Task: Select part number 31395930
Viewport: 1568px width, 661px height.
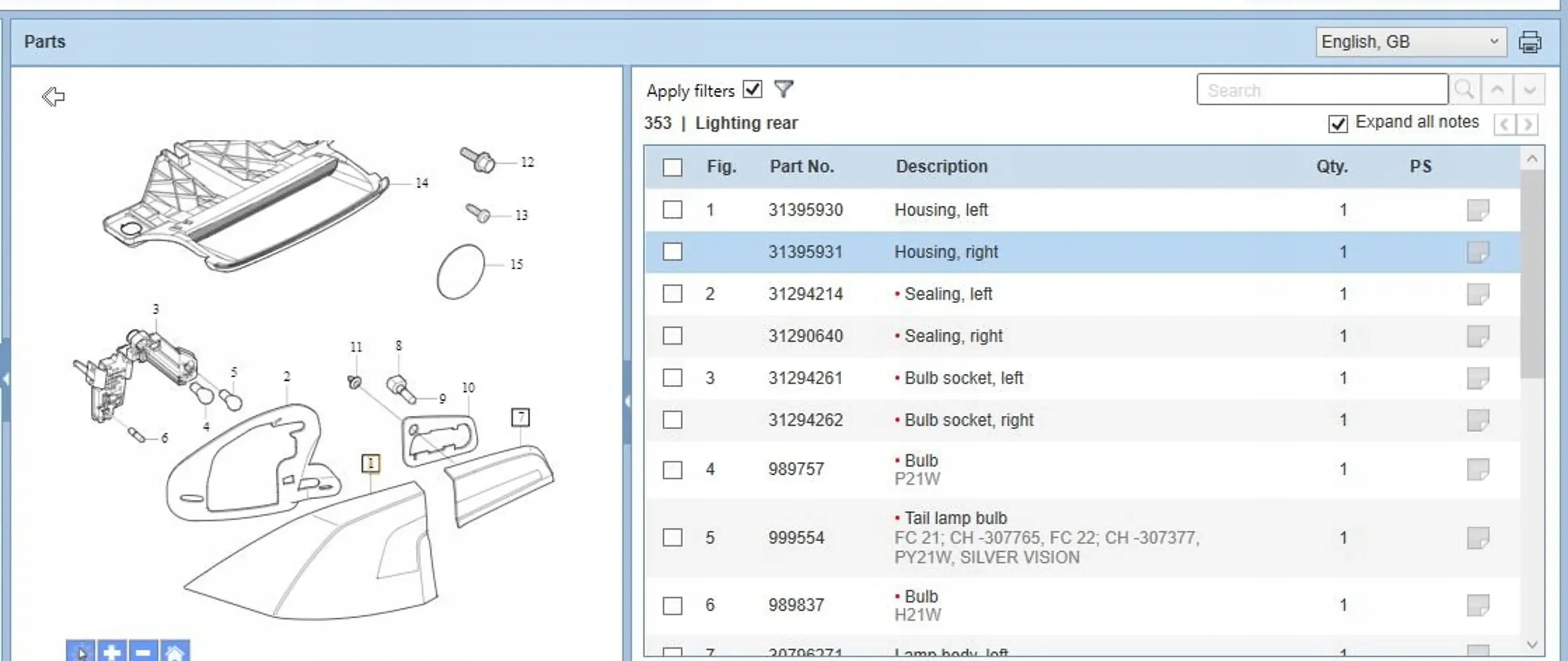Action: click(805, 210)
